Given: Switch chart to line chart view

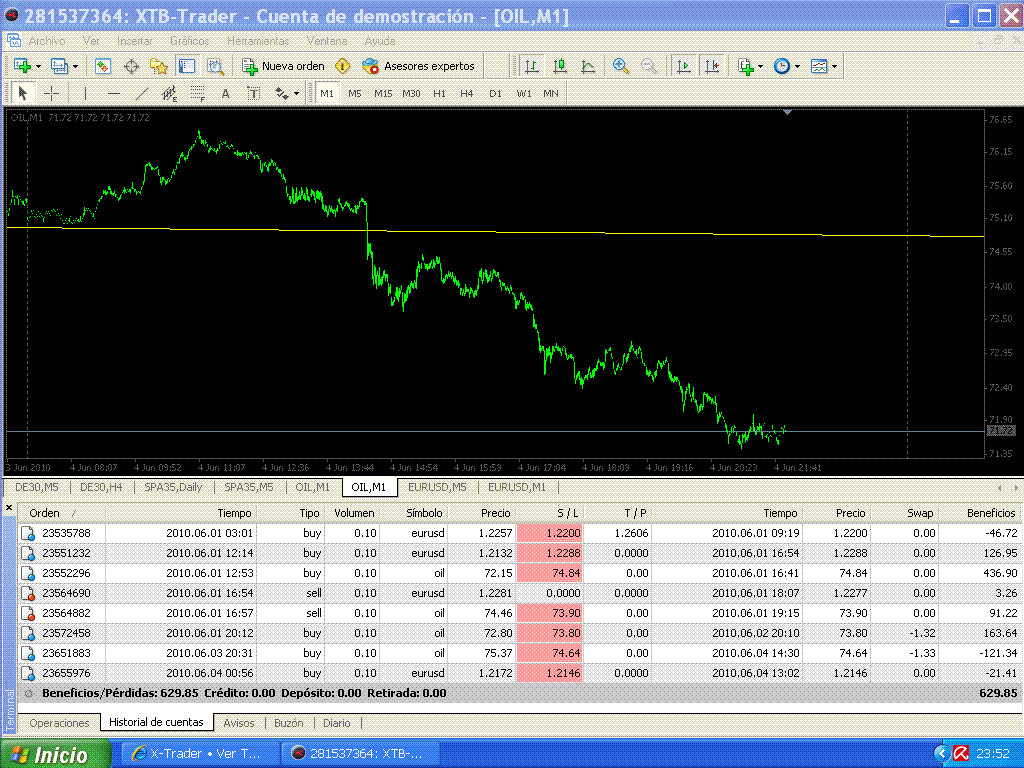Looking at the screenshot, I should (588, 66).
